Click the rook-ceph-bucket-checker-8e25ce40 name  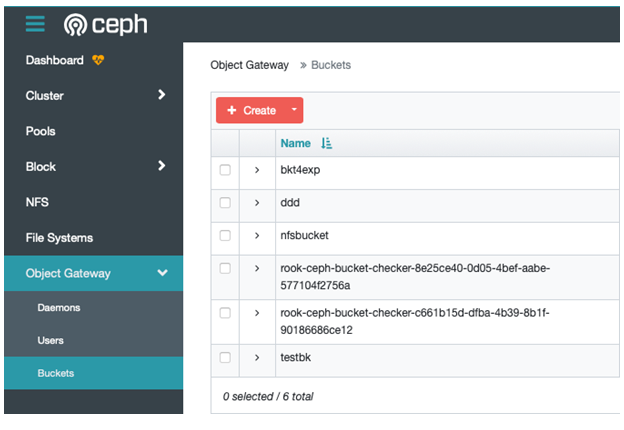pyautogui.click(x=415, y=277)
